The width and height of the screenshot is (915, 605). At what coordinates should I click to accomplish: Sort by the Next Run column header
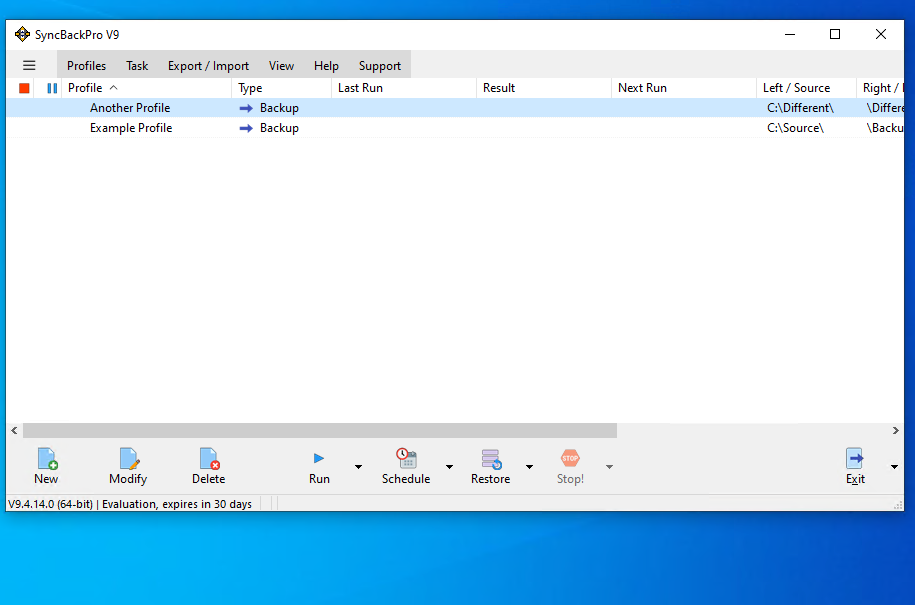point(684,88)
